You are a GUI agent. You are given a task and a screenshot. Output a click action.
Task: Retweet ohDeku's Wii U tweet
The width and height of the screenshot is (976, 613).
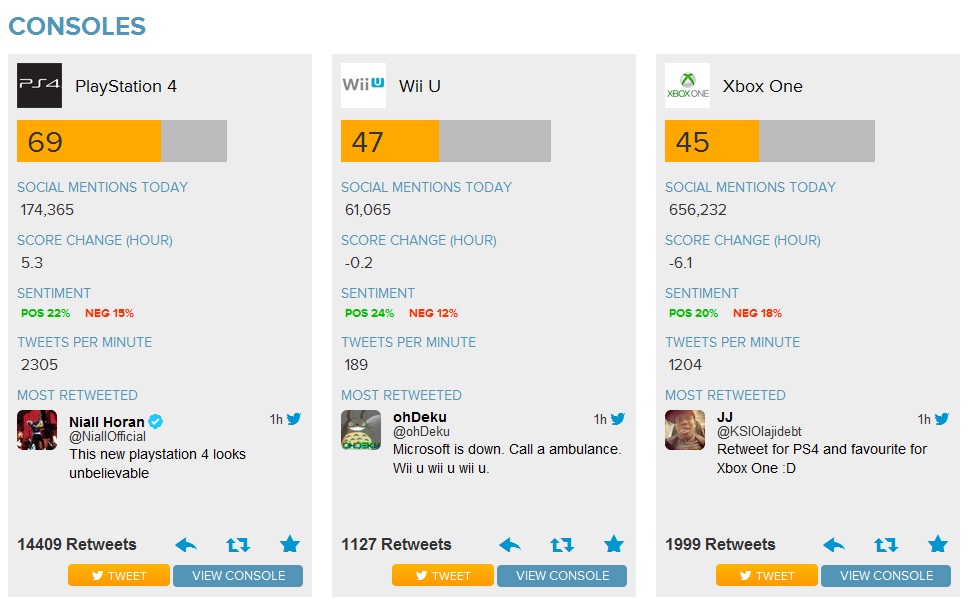click(562, 545)
